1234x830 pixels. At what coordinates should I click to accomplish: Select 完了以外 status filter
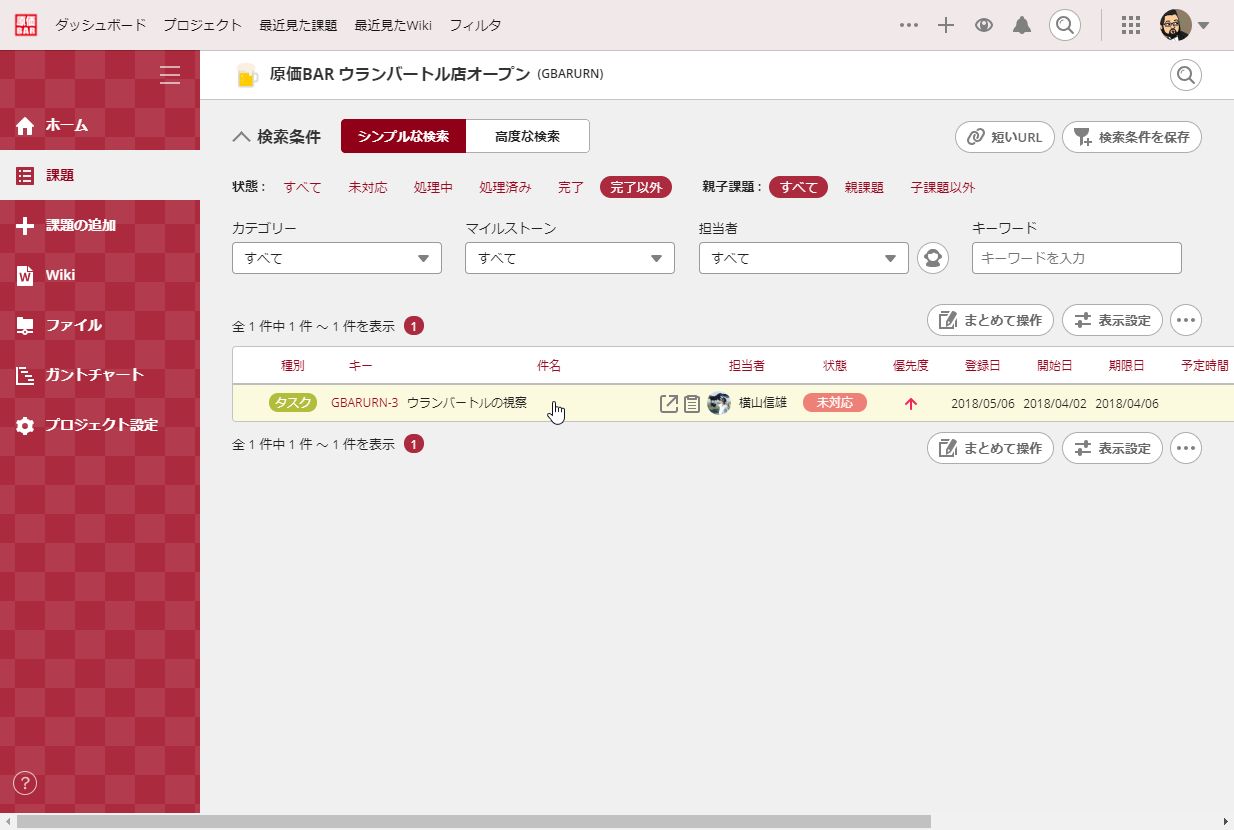coord(636,187)
